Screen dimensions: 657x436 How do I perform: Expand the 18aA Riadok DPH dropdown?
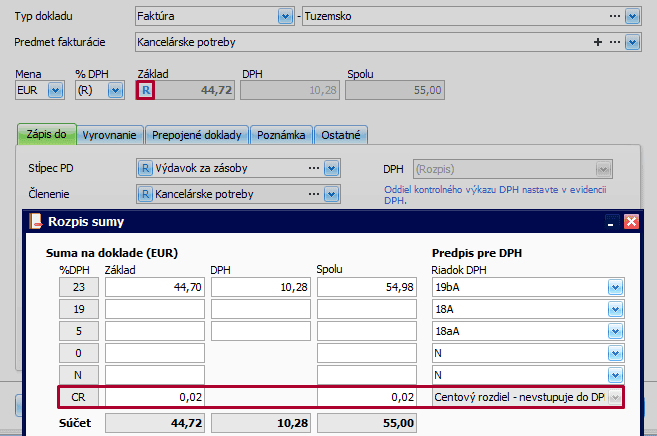(x=614, y=332)
